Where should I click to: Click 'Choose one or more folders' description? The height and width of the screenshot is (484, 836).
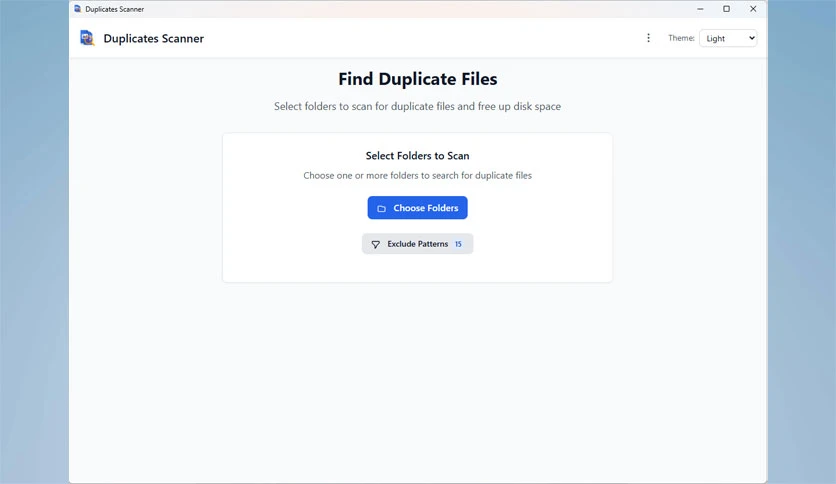pos(417,175)
